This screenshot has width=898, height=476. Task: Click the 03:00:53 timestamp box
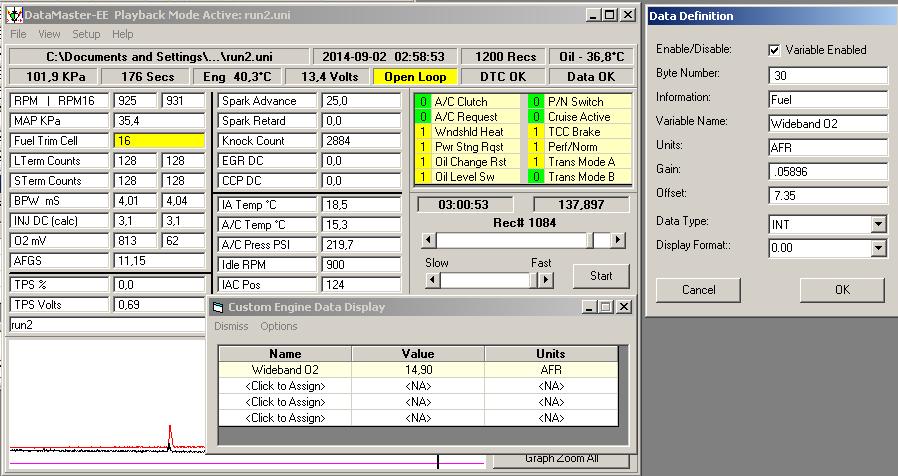pos(463,204)
